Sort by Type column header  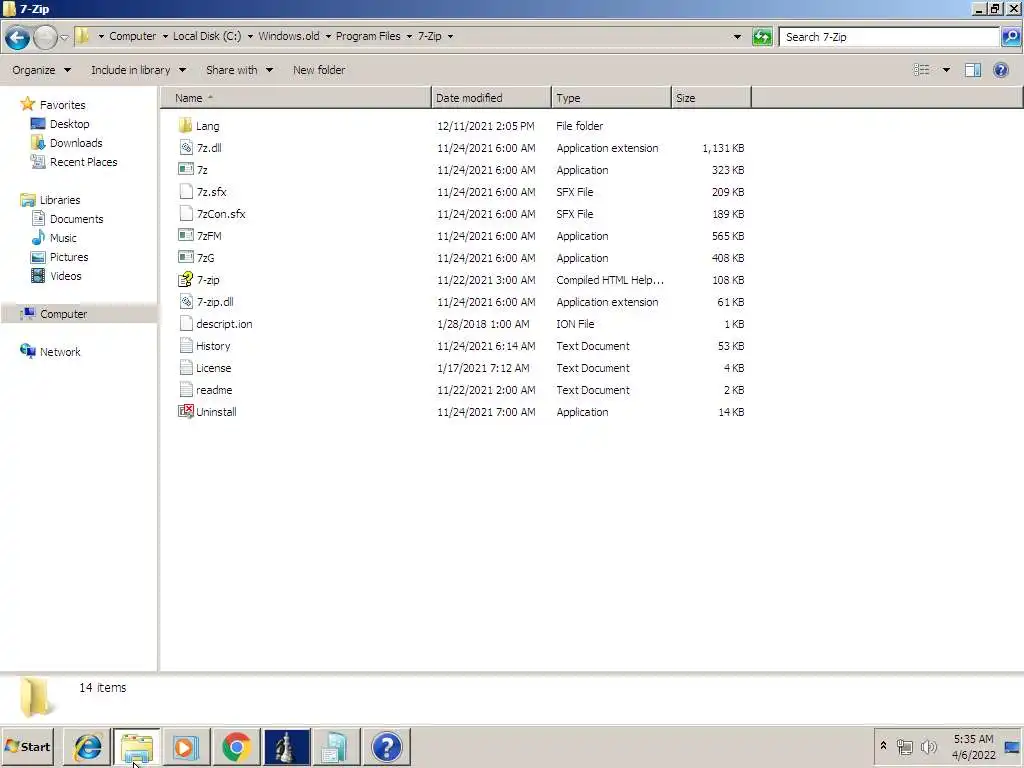tap(611, 98)
